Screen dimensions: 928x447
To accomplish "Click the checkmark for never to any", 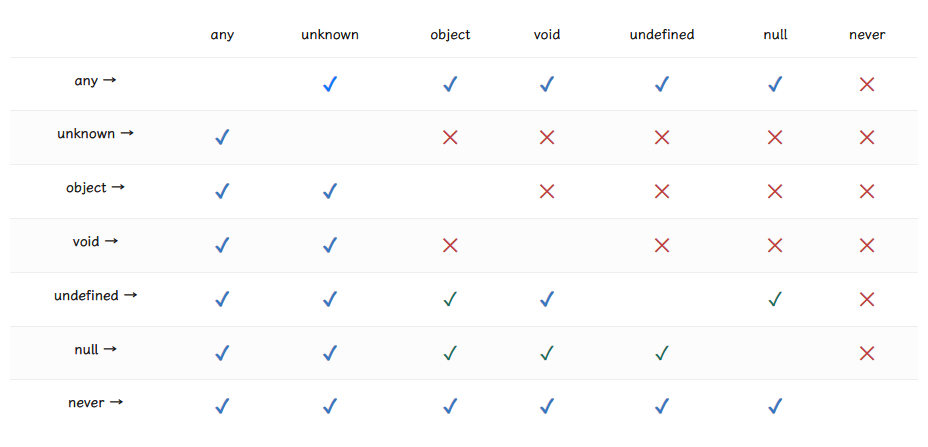I will tap(222, 406).
